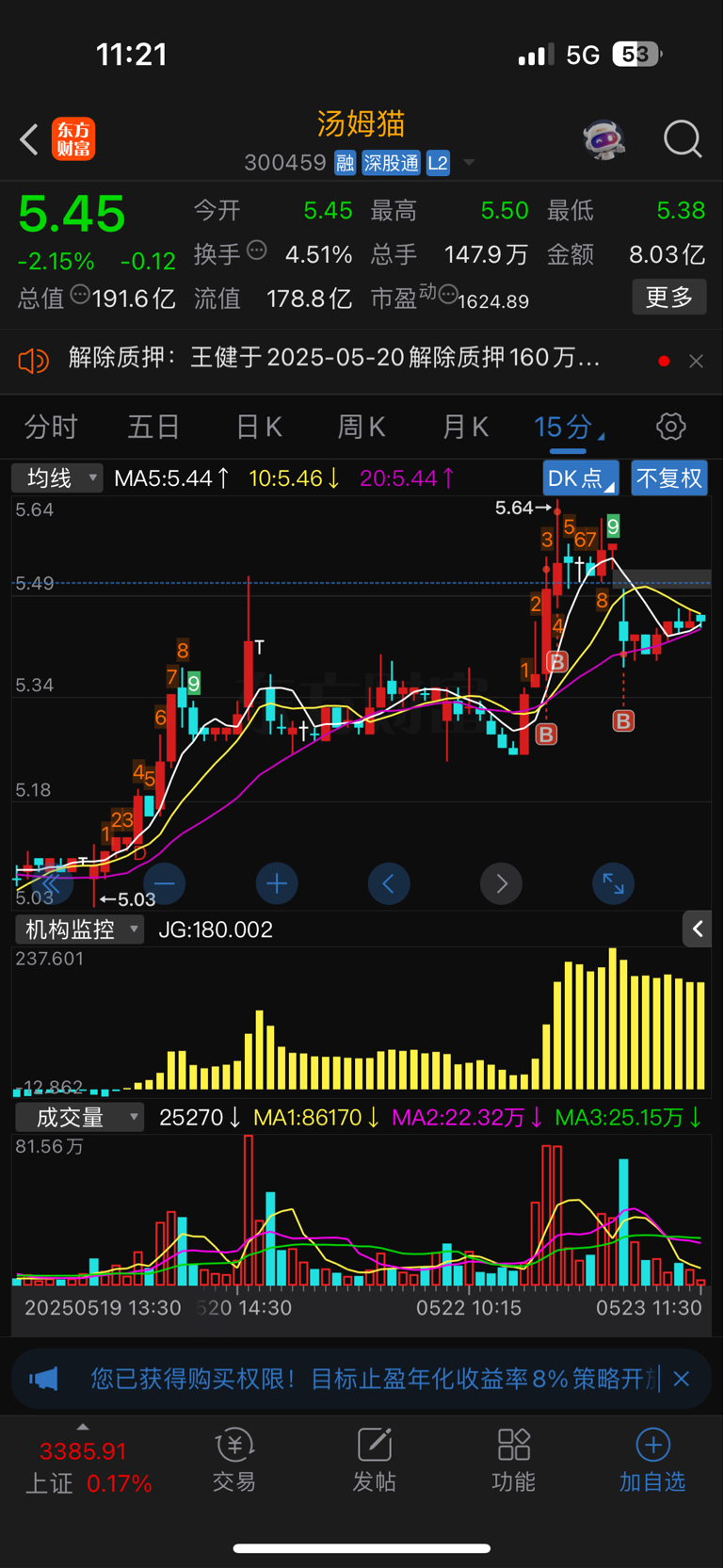Image resolution: width=724 pixels, height=1568 pixels.
Task: Tap stock code 300459
Action: tap(285, 163)
